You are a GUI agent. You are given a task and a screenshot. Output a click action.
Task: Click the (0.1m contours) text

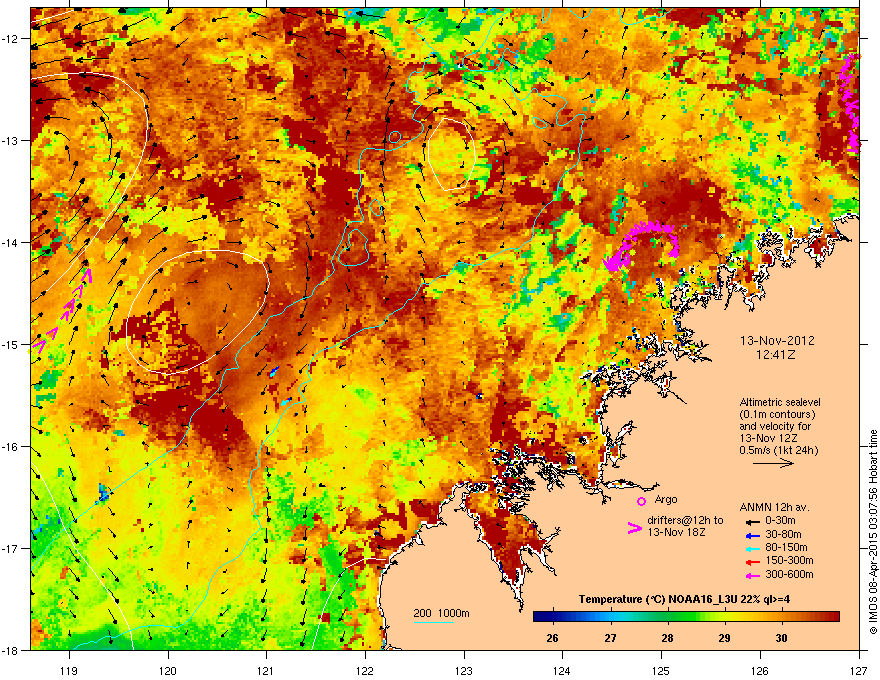tap(777, 415)
